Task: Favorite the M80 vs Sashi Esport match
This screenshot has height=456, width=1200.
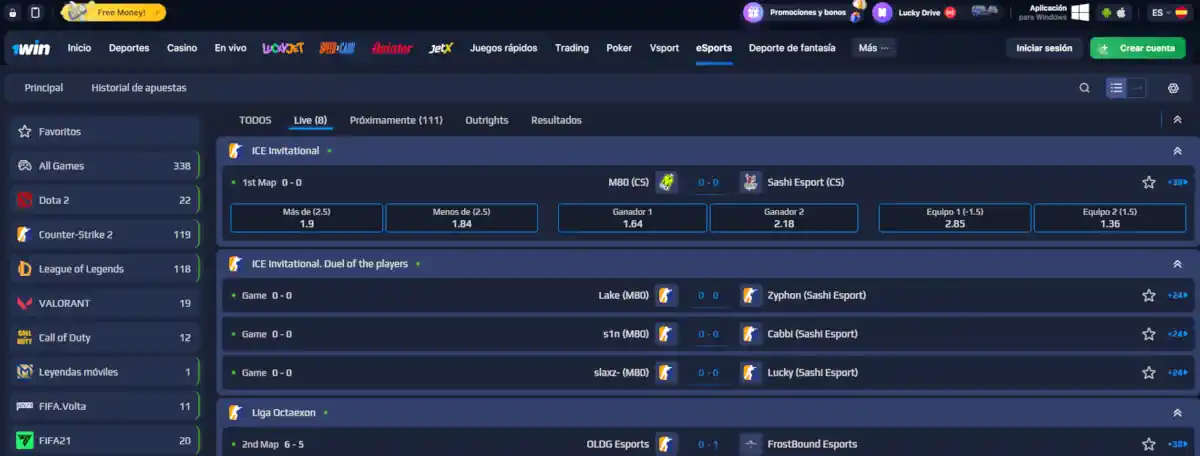Action: (1149, 182)
